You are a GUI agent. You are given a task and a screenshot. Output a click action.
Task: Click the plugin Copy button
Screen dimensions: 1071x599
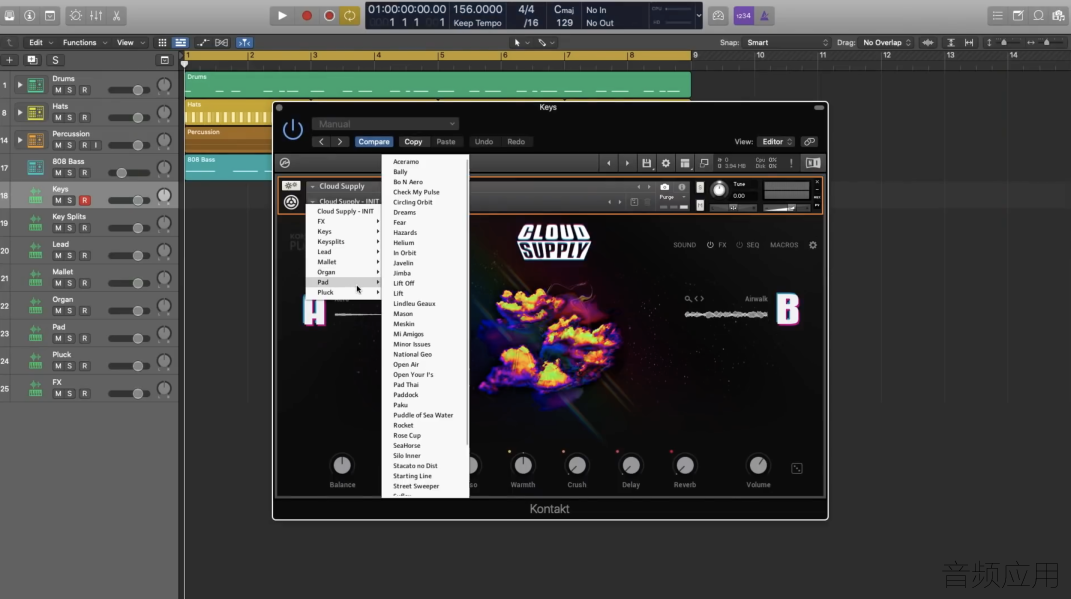413,141
